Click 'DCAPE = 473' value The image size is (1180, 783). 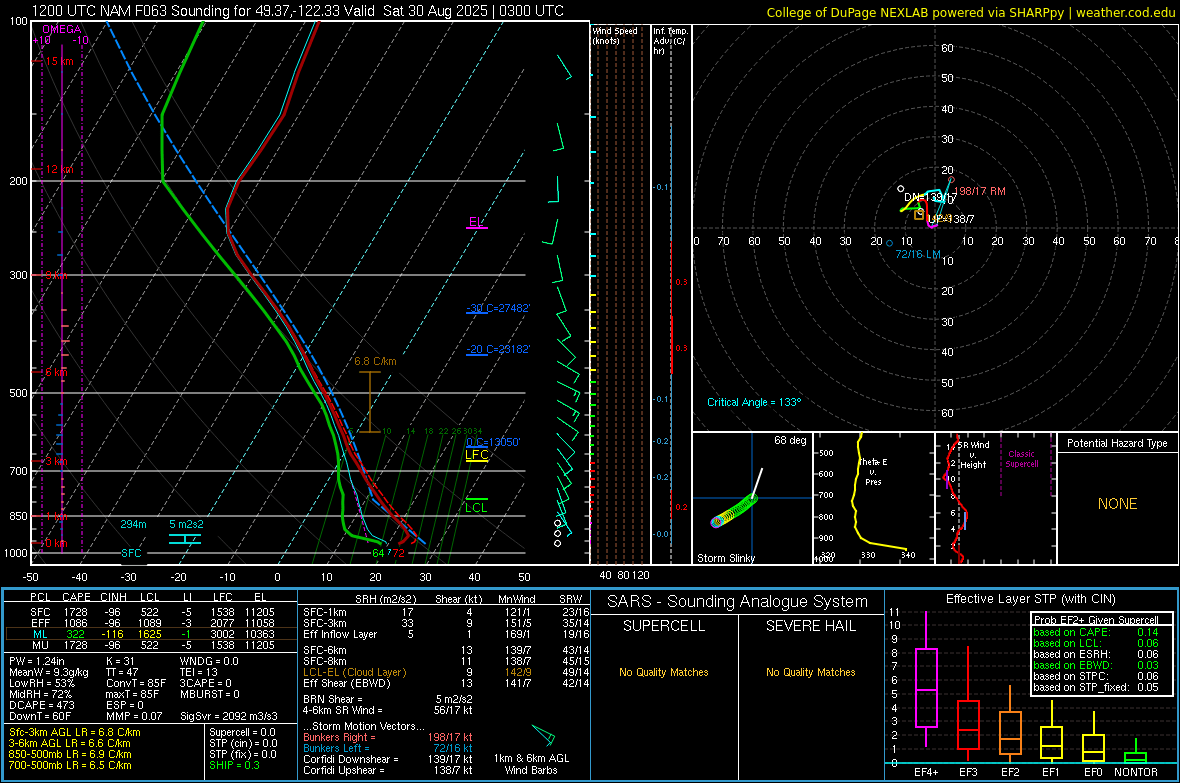coord(41,705)
